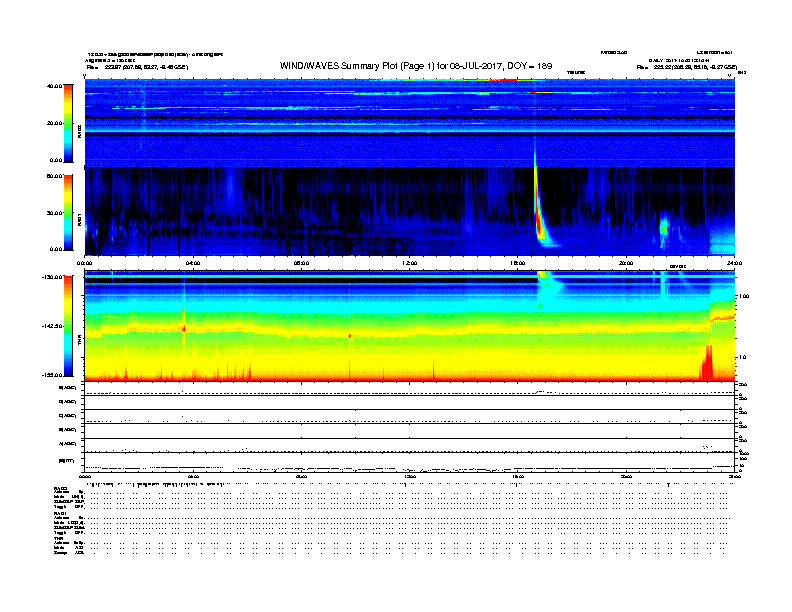Click the 24:00 tick under RAD1 spectrogram
The image size is (792, 612).
click(734, 263)
